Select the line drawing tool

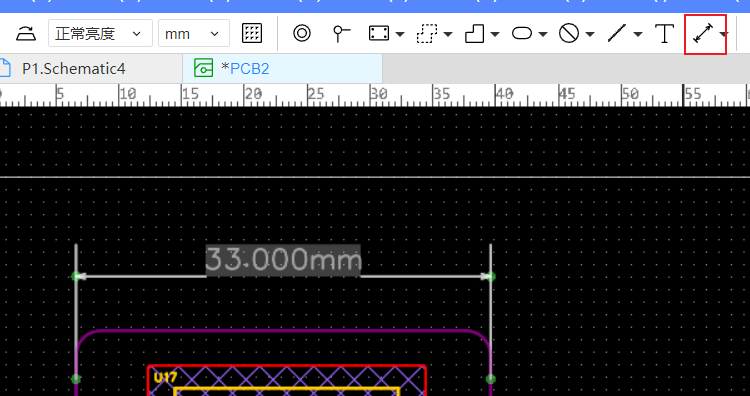[617, 33]
